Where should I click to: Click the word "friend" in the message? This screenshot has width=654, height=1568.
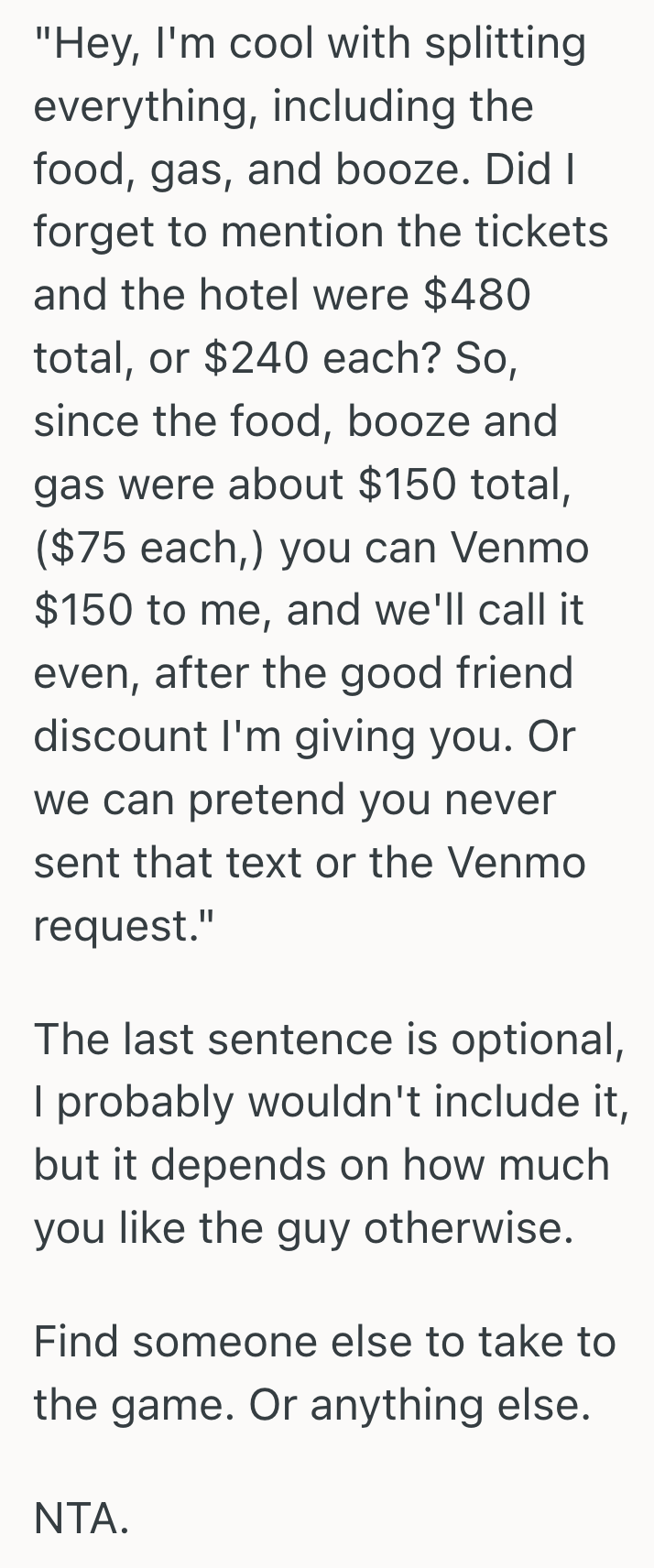[519, 673]
